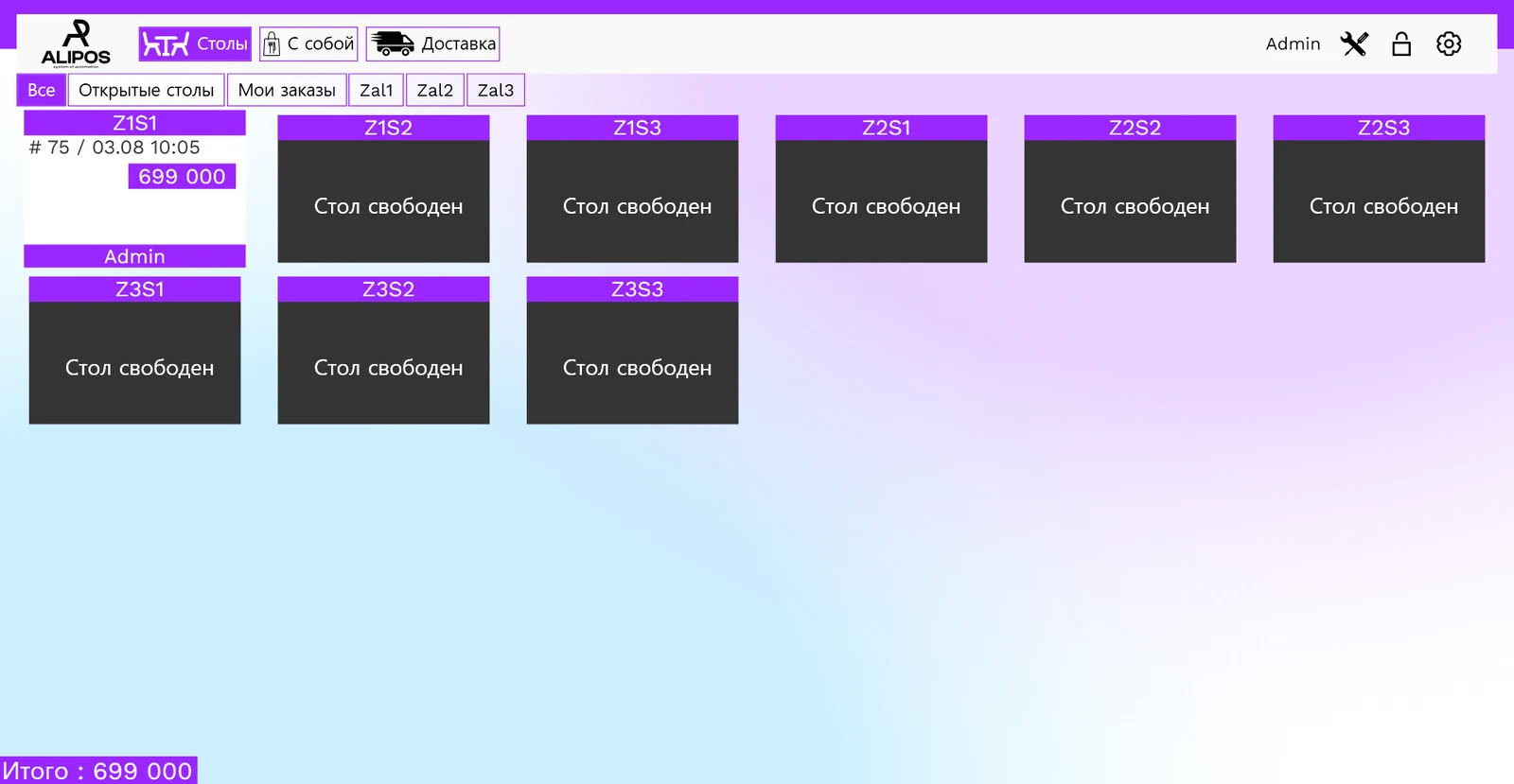Screen dimensions: 1514x784
Task: Open free table Z3S2
Action: (383, 350)
